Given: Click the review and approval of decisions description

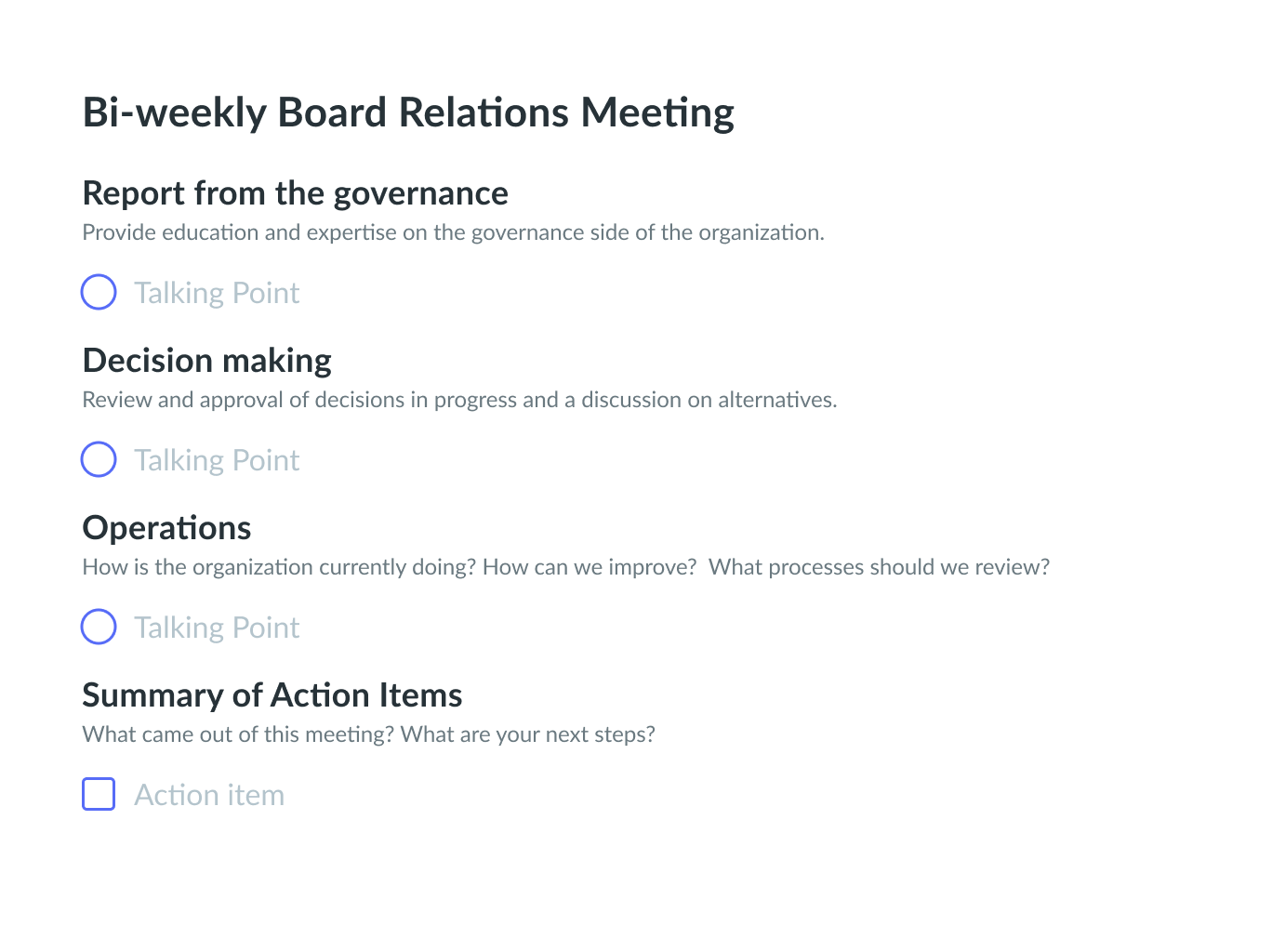Looking at the screenshot, I should coord(459,400).
